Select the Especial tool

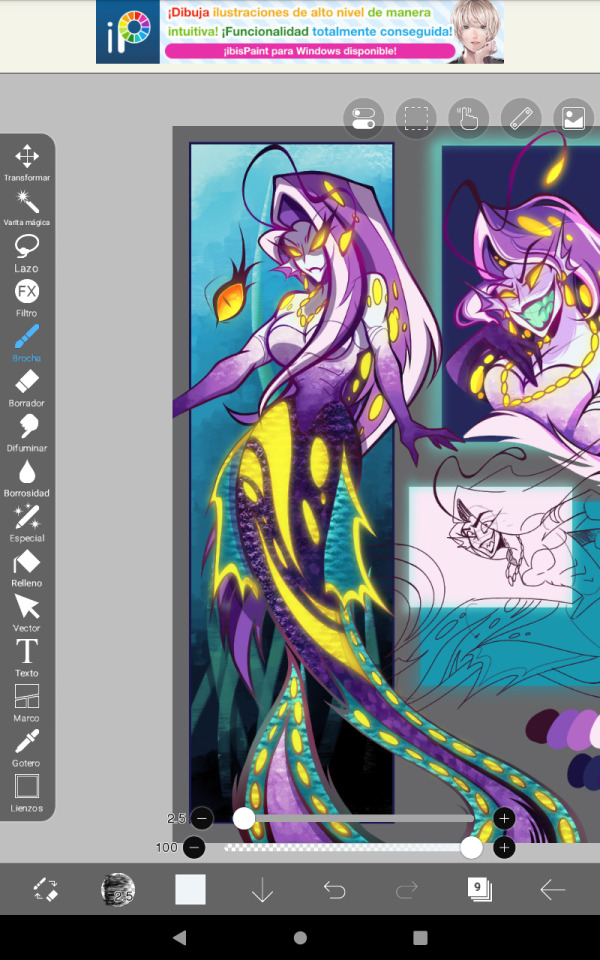(27, 523)
